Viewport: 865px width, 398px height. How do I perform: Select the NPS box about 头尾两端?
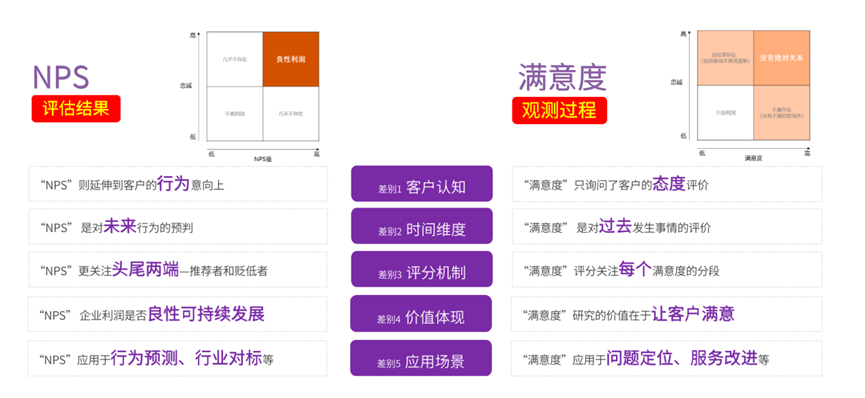click(178, 270)
